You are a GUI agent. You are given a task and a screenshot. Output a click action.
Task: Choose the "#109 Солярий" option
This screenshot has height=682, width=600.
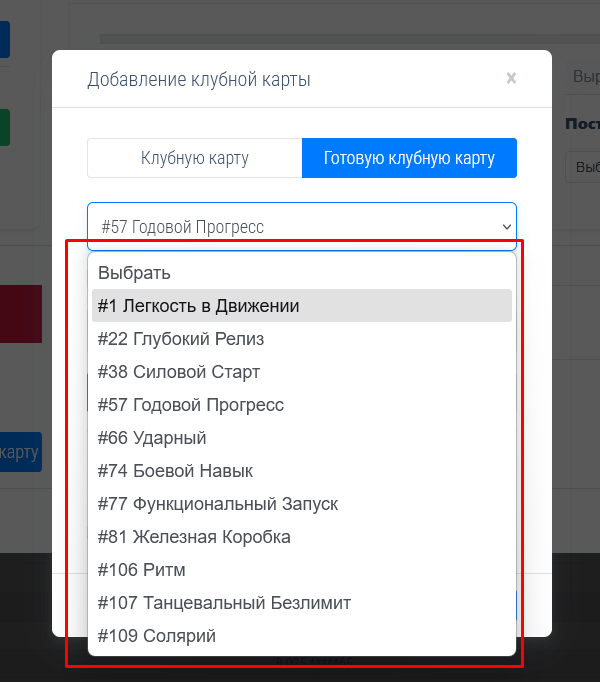[x=157, y=636]
